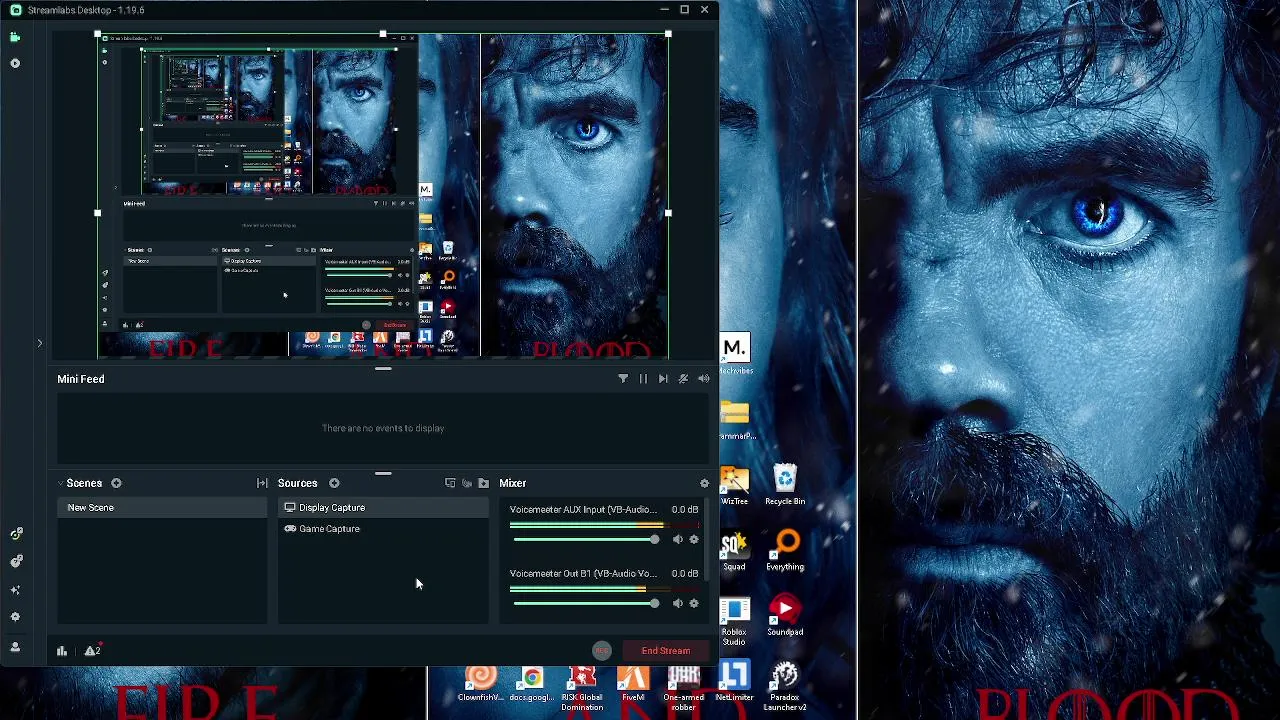Screen dimensions: 1280x720
Task: Filter Mini Feed events with funnel icon
Action: (623, 379)
